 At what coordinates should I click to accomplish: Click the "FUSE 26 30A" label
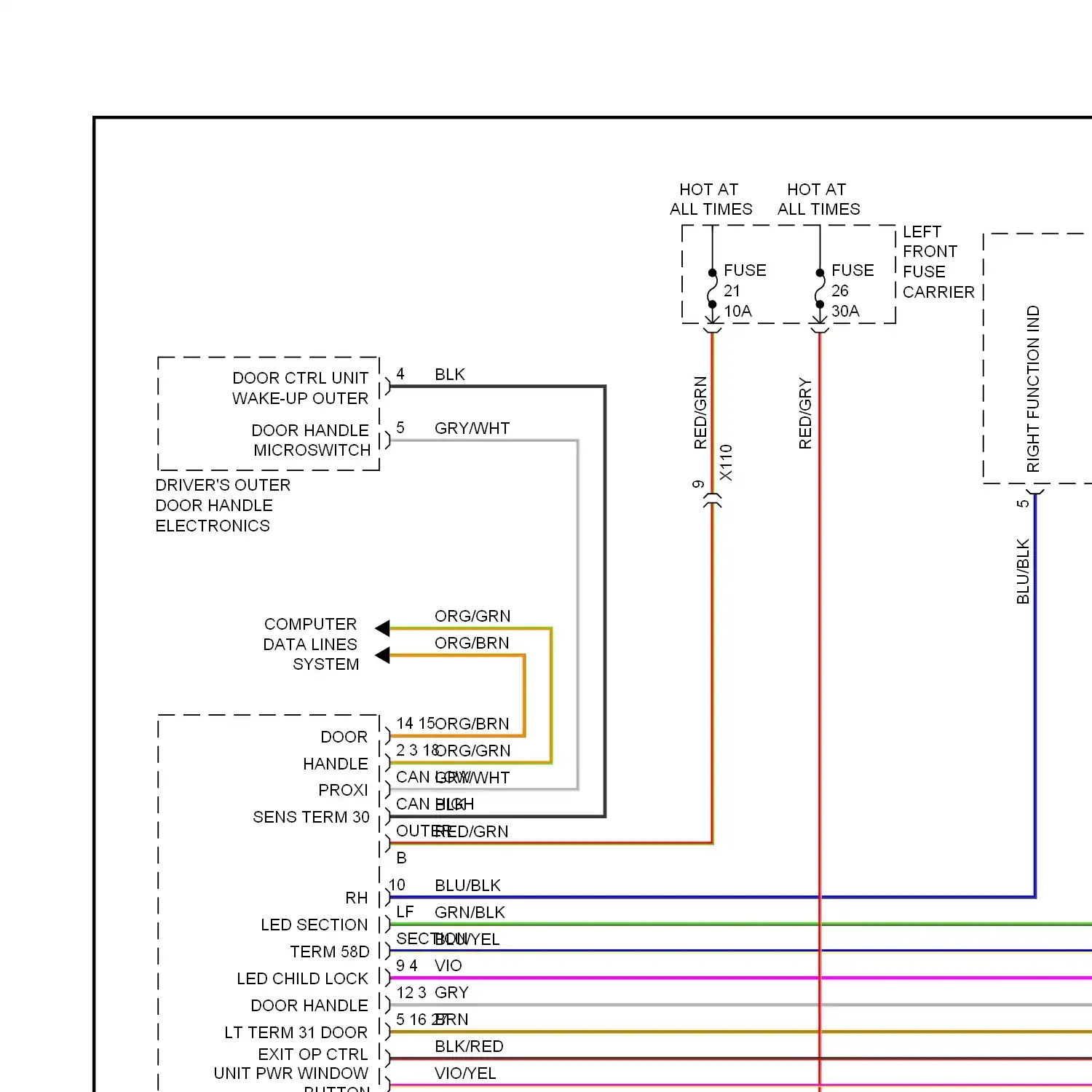pos(852,290)
